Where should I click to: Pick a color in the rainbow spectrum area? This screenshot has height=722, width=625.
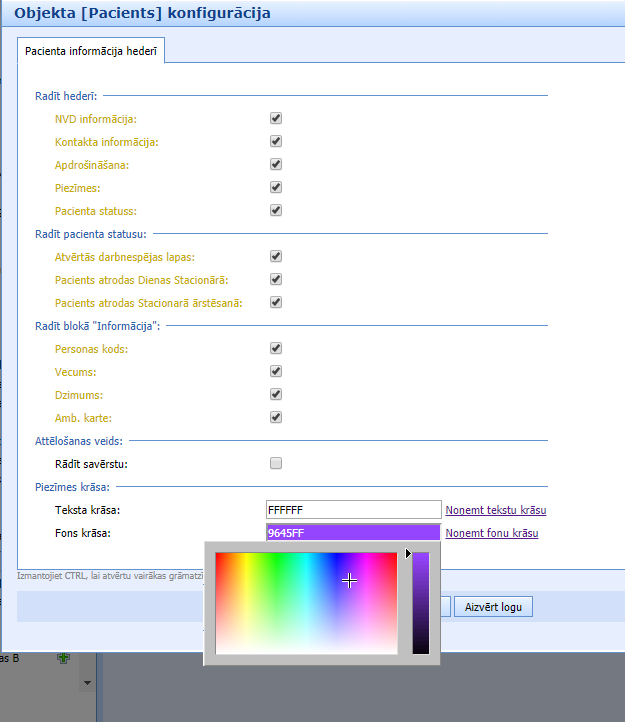tap(306, 602)
